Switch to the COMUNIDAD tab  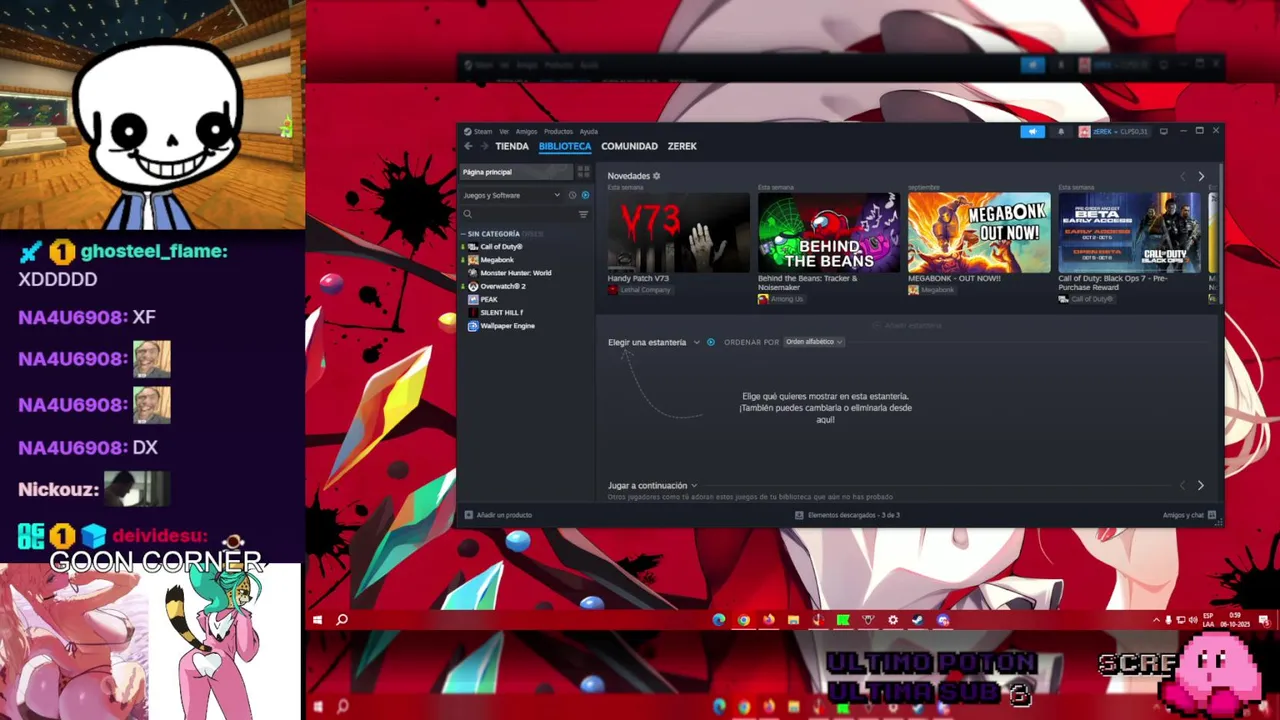[x=629, y=146]
